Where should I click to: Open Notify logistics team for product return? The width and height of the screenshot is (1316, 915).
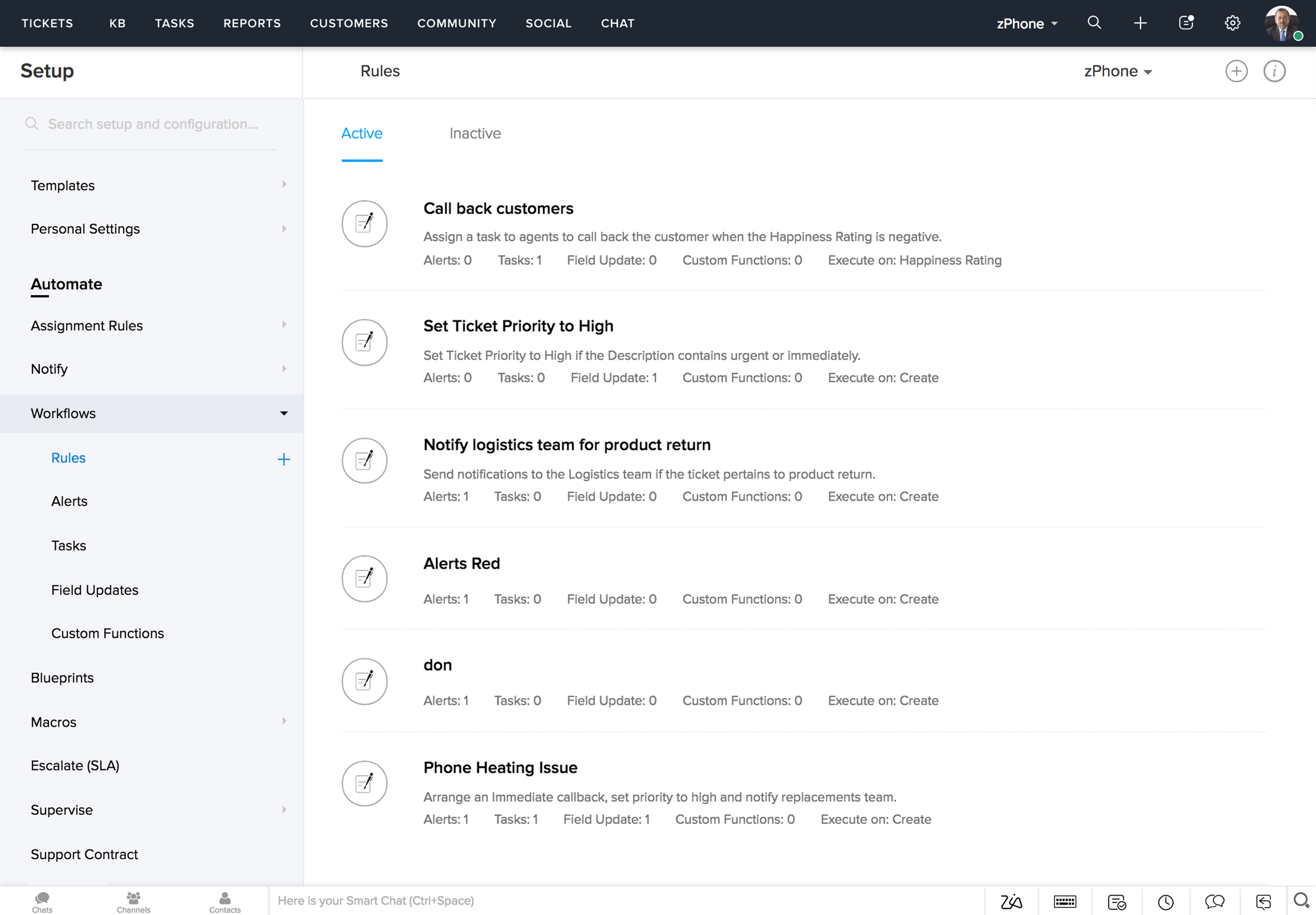(x=567, y=445)
